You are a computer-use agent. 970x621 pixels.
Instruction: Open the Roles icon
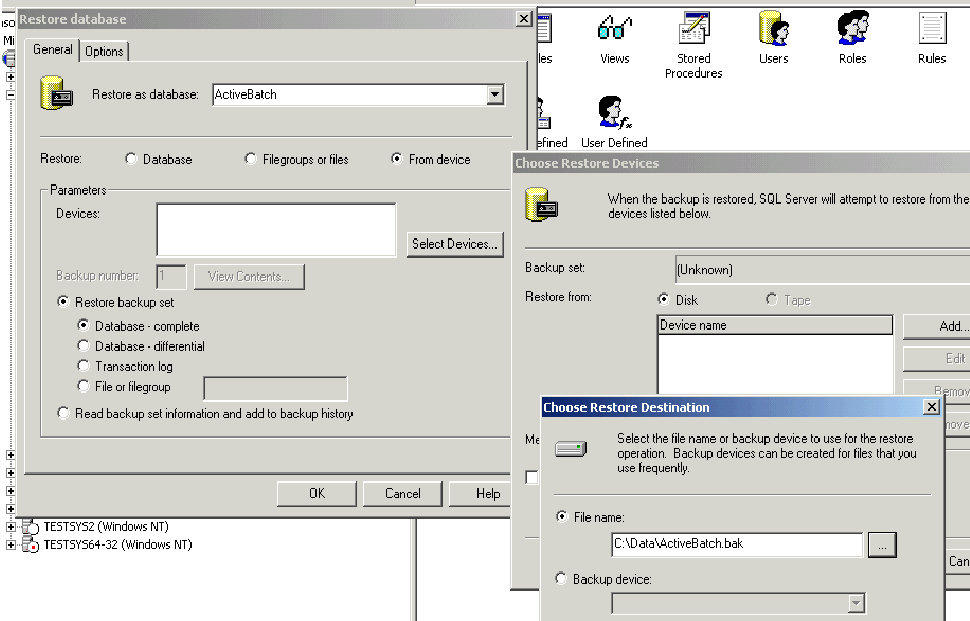click(852, 30)
